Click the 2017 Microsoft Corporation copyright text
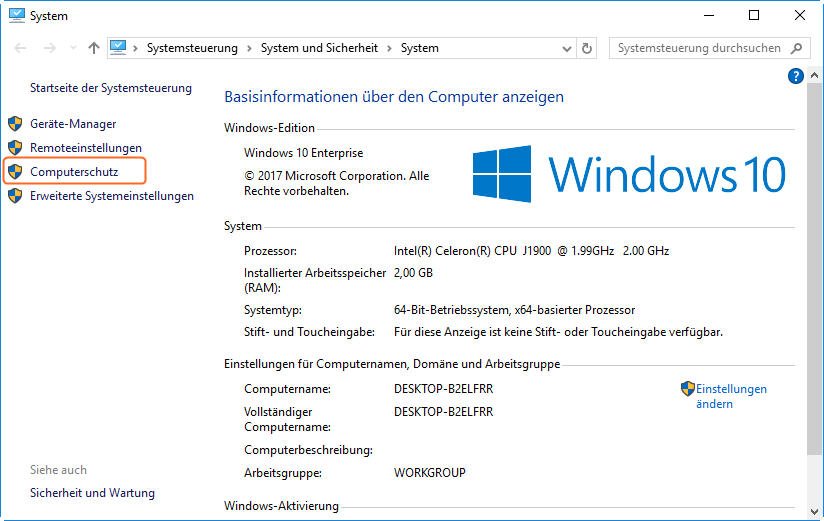 pyautogui.click(x=336, y=183)
